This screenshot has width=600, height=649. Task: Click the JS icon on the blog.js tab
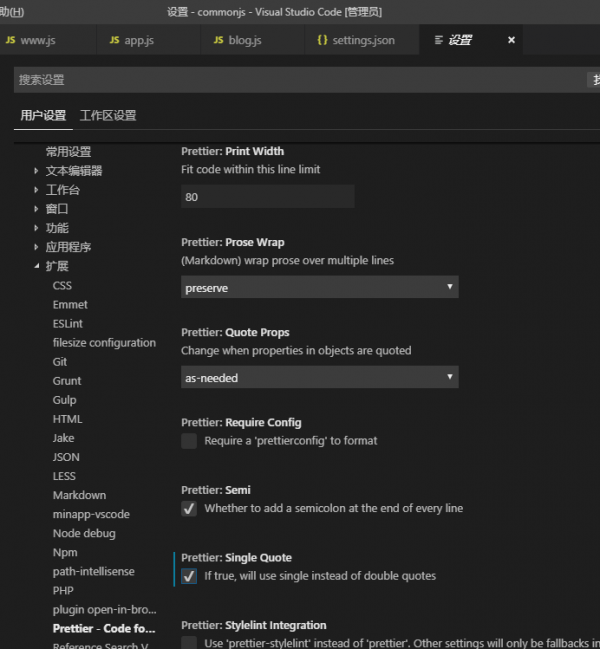pos(218,40)
